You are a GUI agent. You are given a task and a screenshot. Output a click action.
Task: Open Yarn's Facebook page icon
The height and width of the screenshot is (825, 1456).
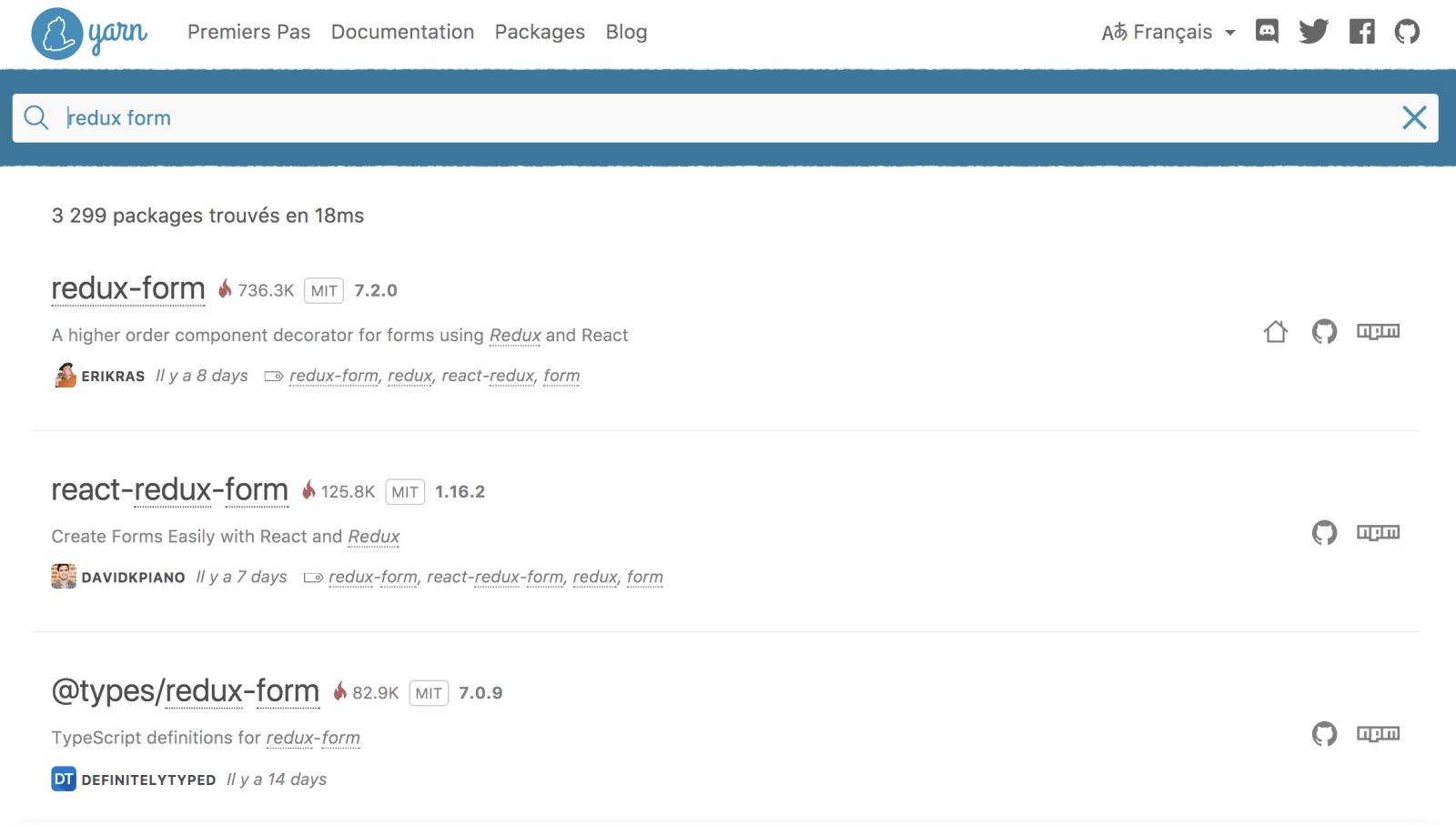(1361, 32)
